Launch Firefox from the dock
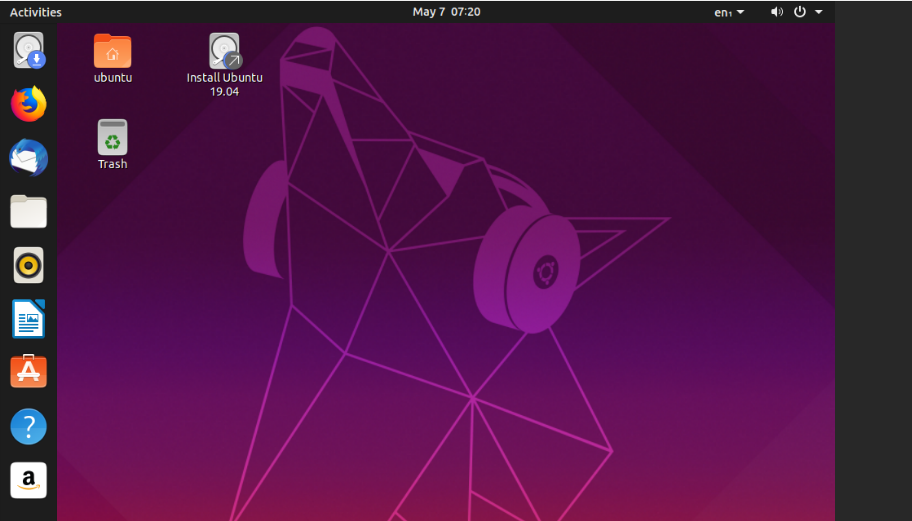The height and width of the screenshot is (521, 912). [29, 103]
